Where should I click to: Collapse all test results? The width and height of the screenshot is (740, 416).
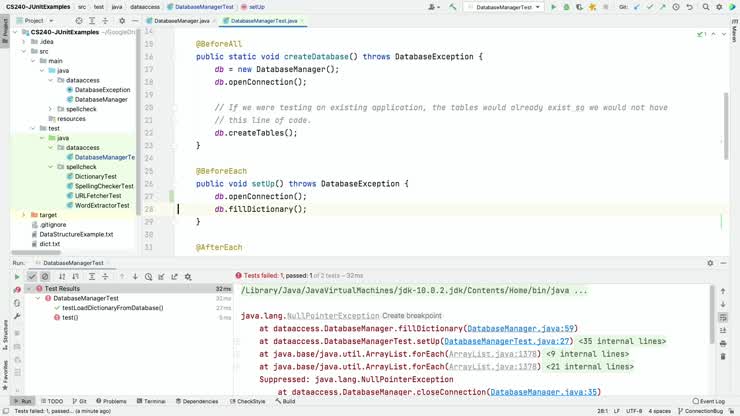[105, 277]
